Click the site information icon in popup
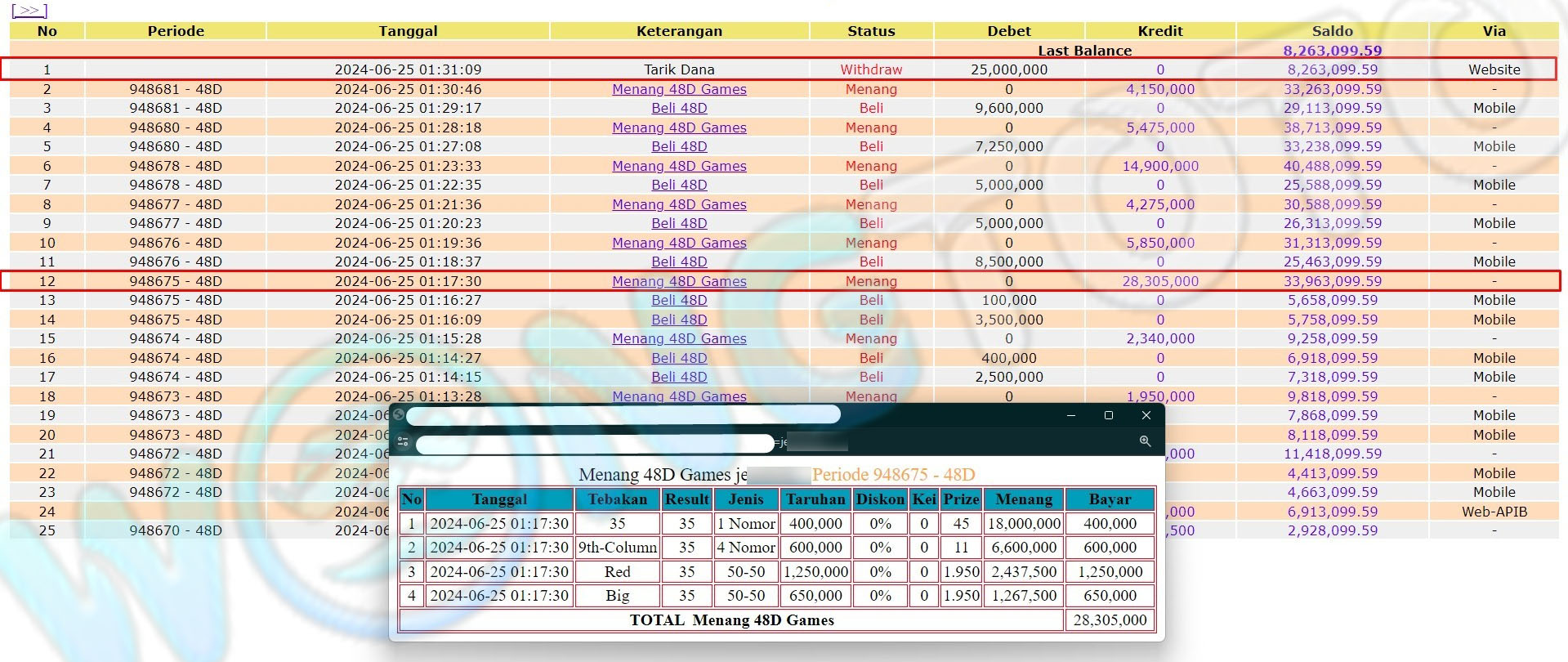 [403, 442]
